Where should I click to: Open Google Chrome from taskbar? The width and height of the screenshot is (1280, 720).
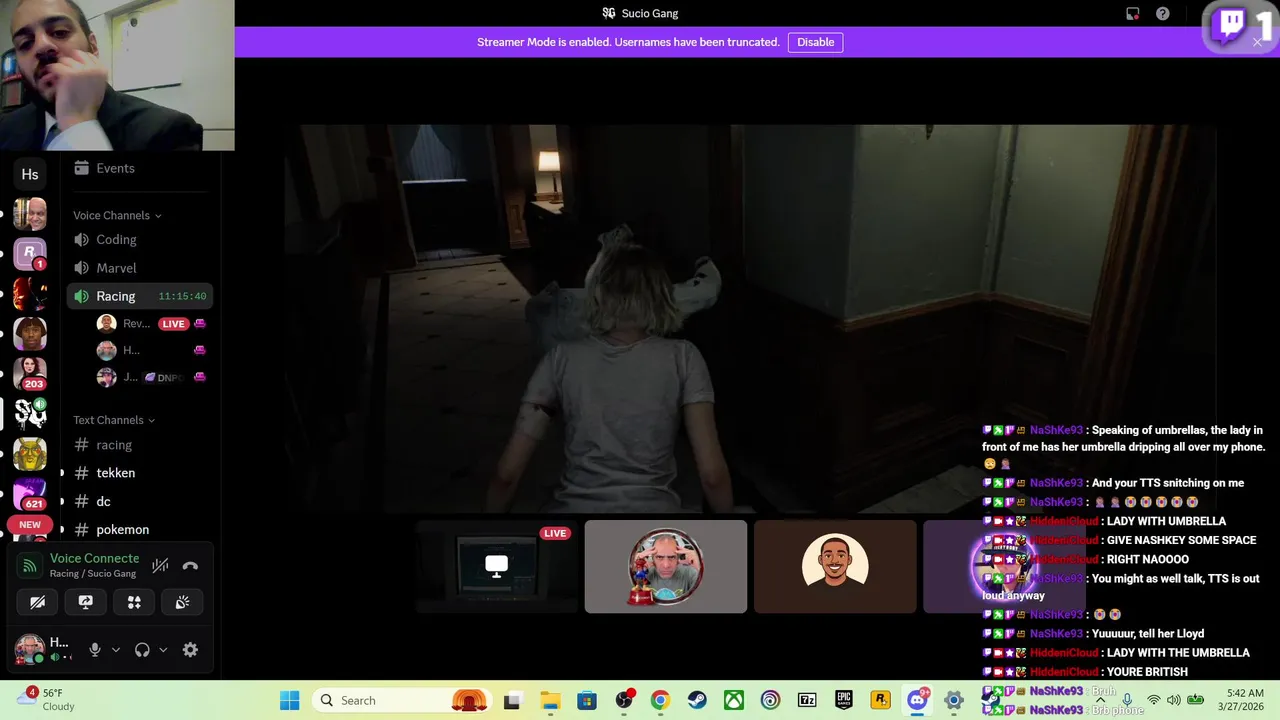660,700
